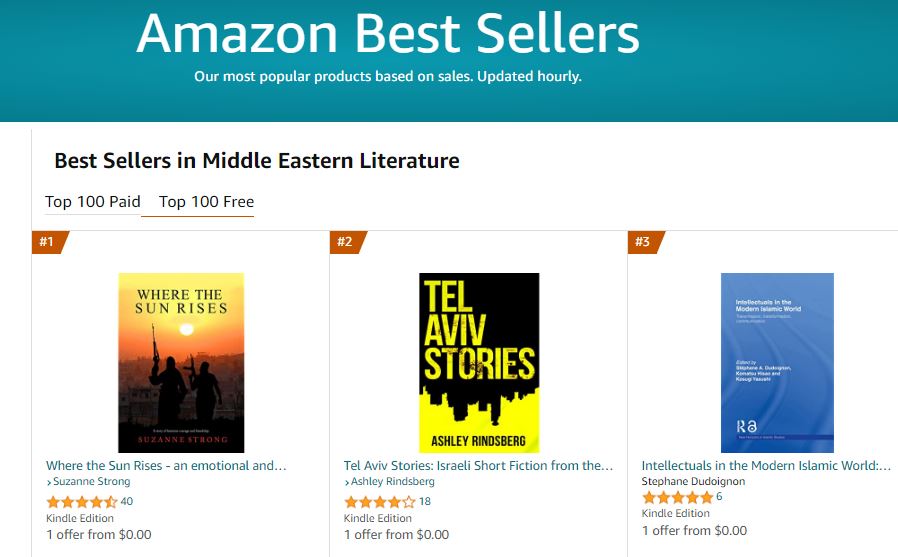View offer from $0.00 for Tel Aviv Stories
The image size is (898, 557).
point(396,534)
